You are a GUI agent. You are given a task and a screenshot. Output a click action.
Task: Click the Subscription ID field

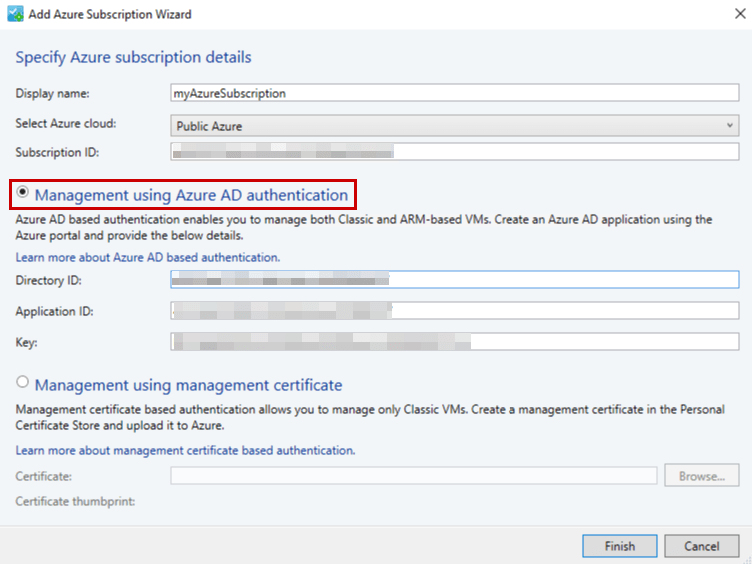455,152
